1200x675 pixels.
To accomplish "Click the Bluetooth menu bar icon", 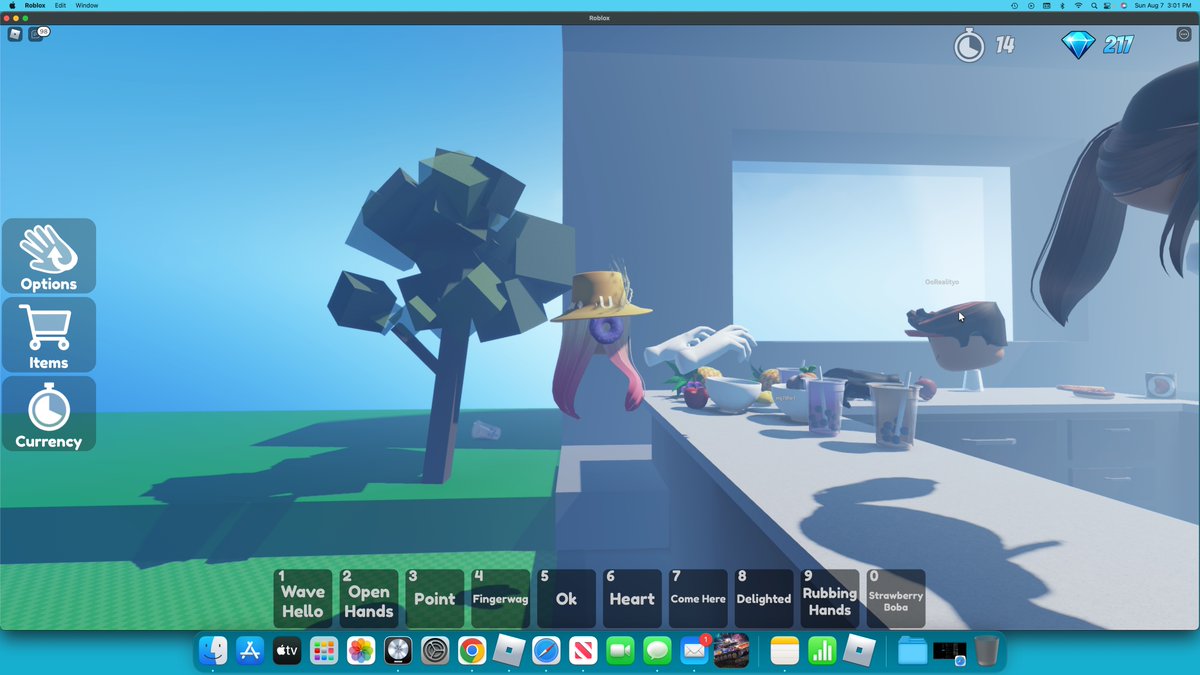I will point(1062,5).
